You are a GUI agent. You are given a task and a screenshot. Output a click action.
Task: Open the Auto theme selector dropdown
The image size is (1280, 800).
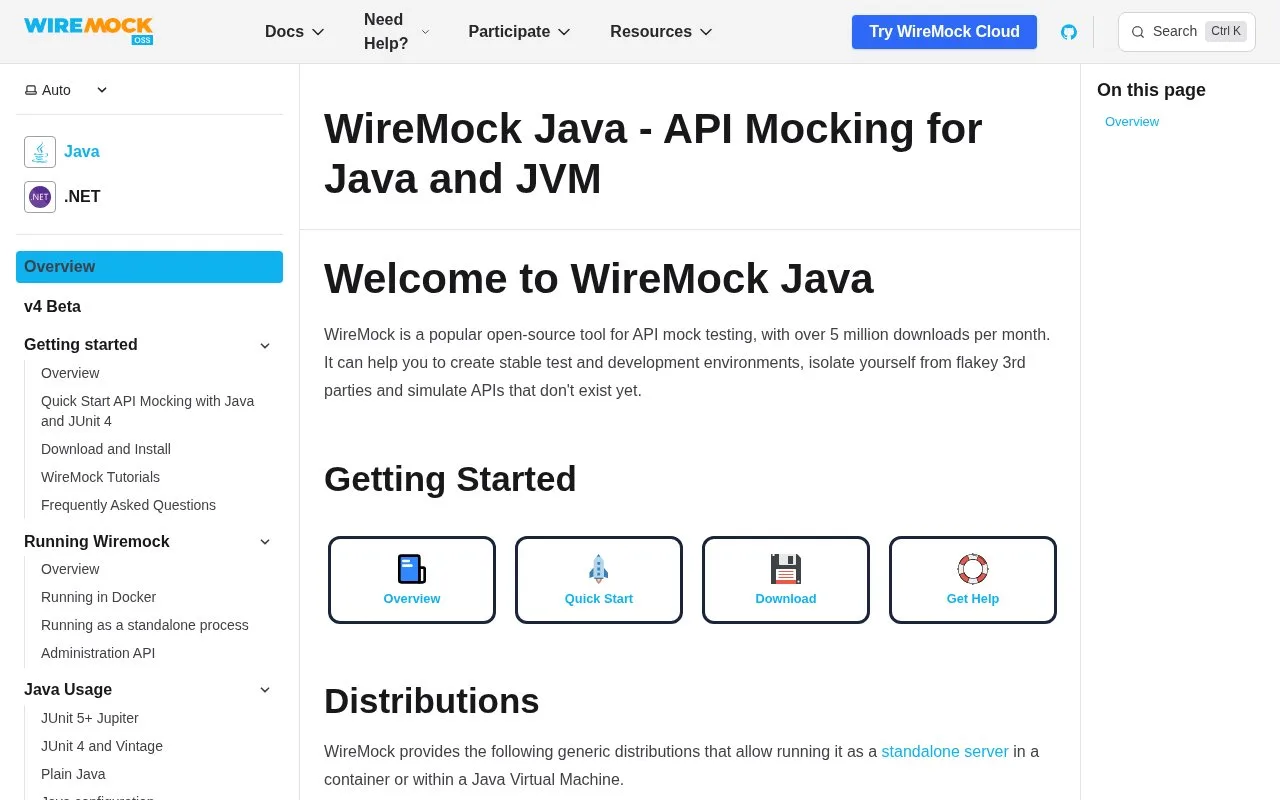67,90
